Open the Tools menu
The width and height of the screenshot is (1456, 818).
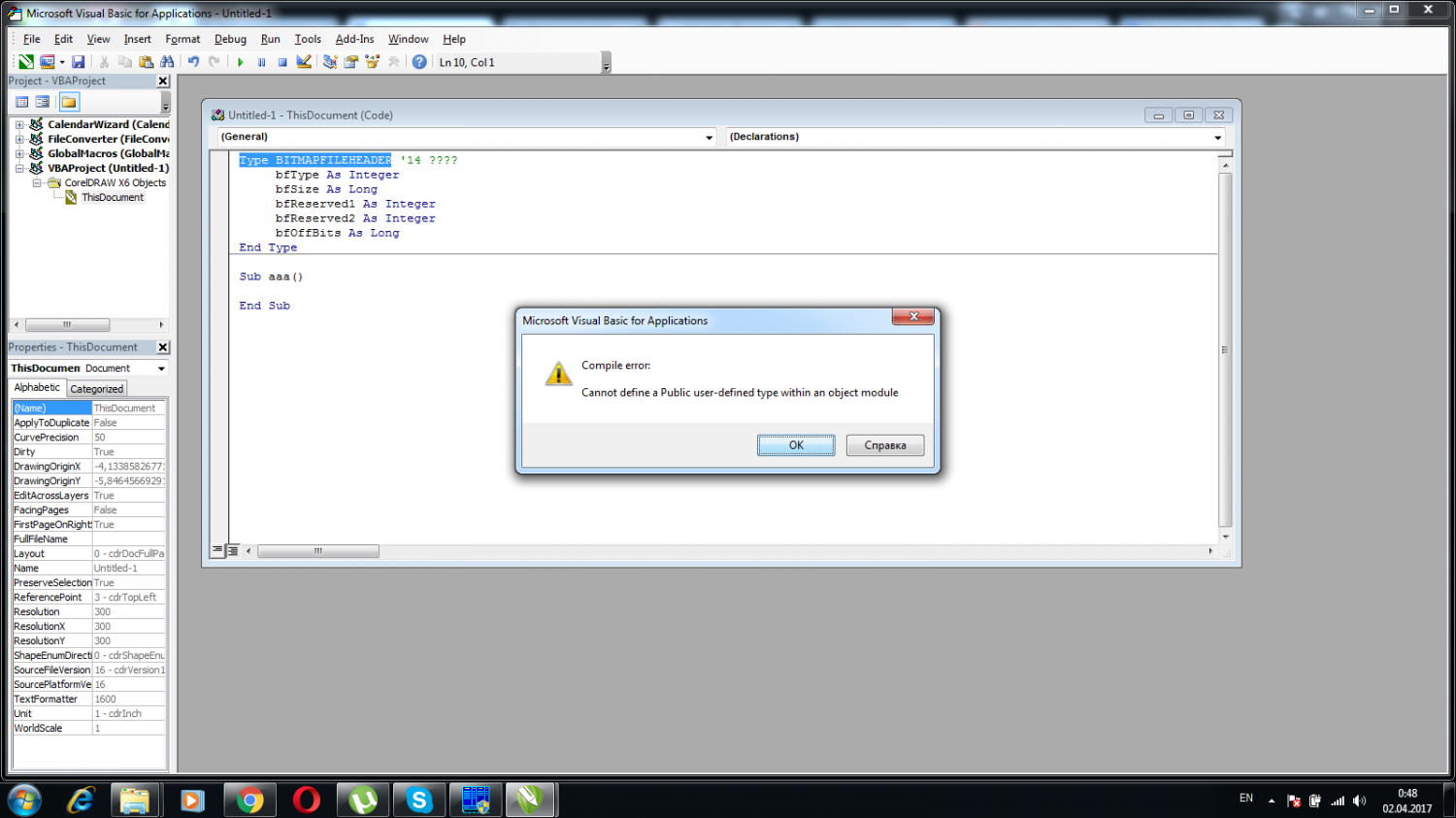(308, 39)
